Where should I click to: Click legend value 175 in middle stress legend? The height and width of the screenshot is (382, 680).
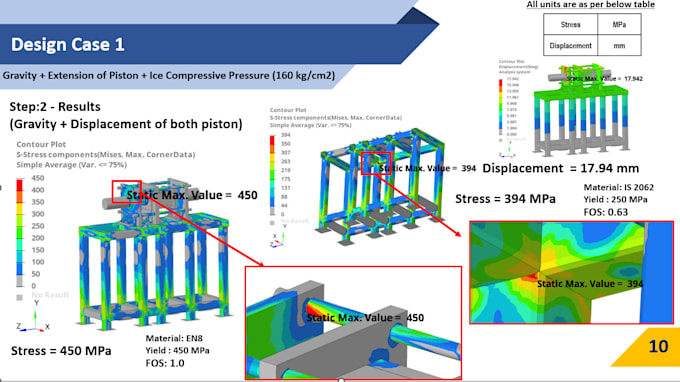pos(285,179)
